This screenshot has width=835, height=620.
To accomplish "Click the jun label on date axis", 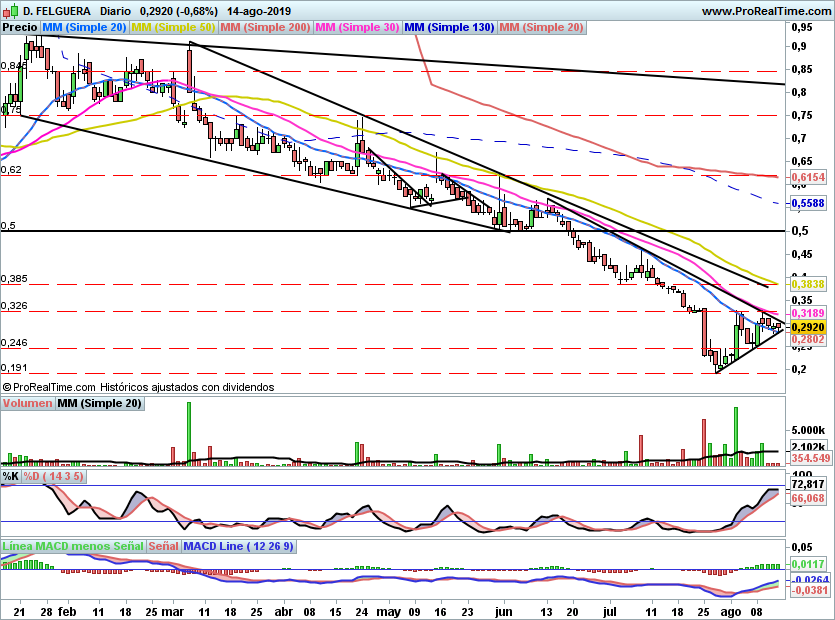I will pos(503,609).
